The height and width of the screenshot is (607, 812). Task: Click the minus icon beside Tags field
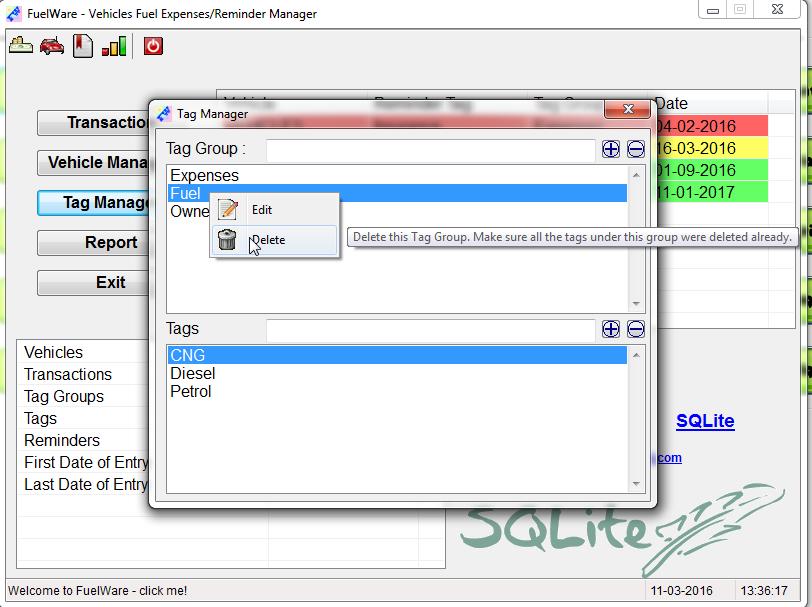[x=636, y=329]
